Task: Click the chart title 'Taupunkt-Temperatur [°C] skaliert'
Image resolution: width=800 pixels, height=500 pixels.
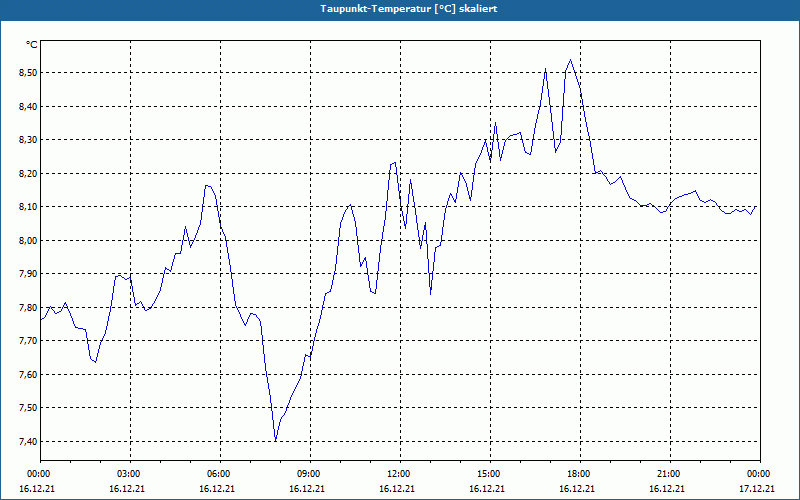Action: click(409, 9)
